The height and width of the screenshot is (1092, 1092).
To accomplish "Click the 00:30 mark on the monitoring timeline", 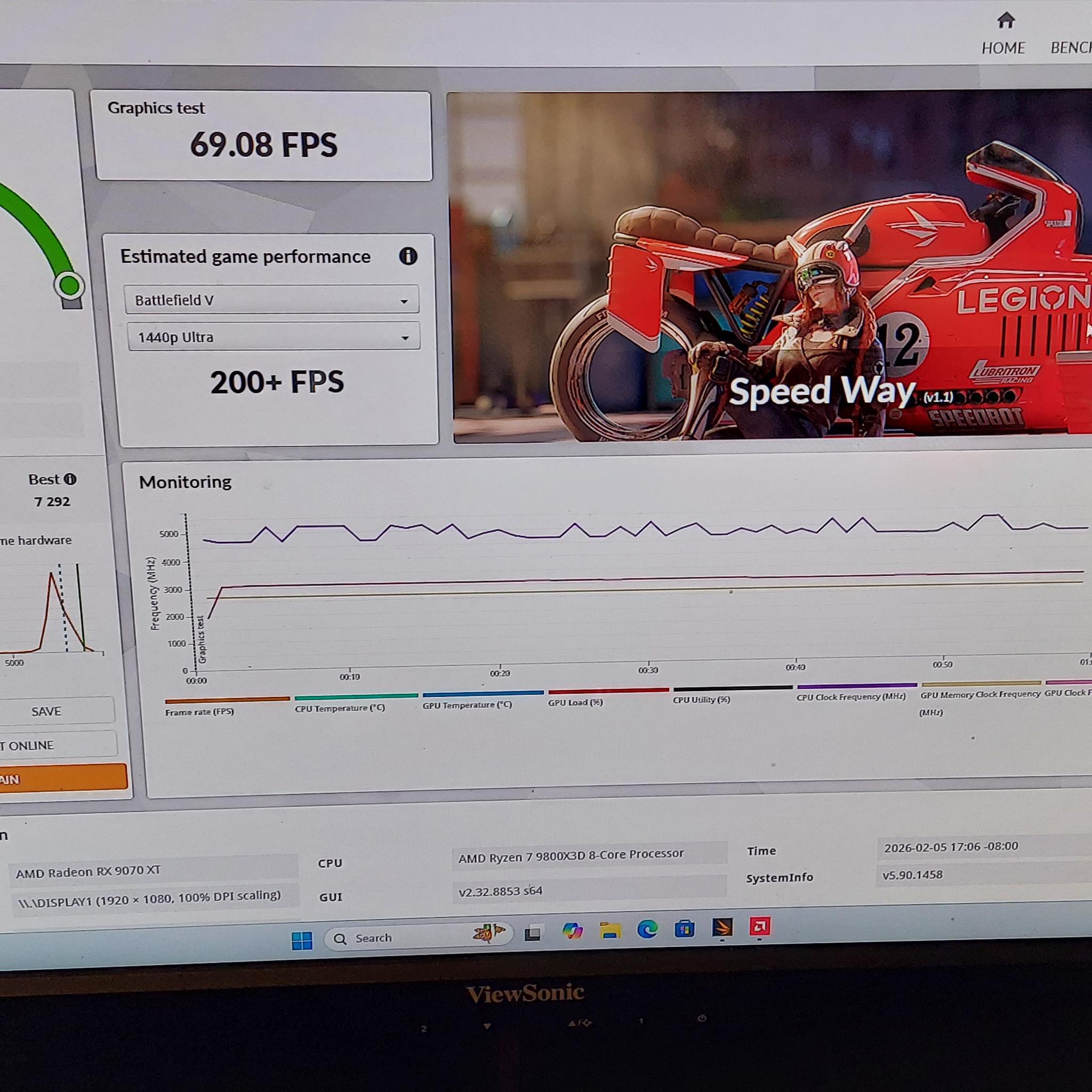I will (x=648, y=670).
